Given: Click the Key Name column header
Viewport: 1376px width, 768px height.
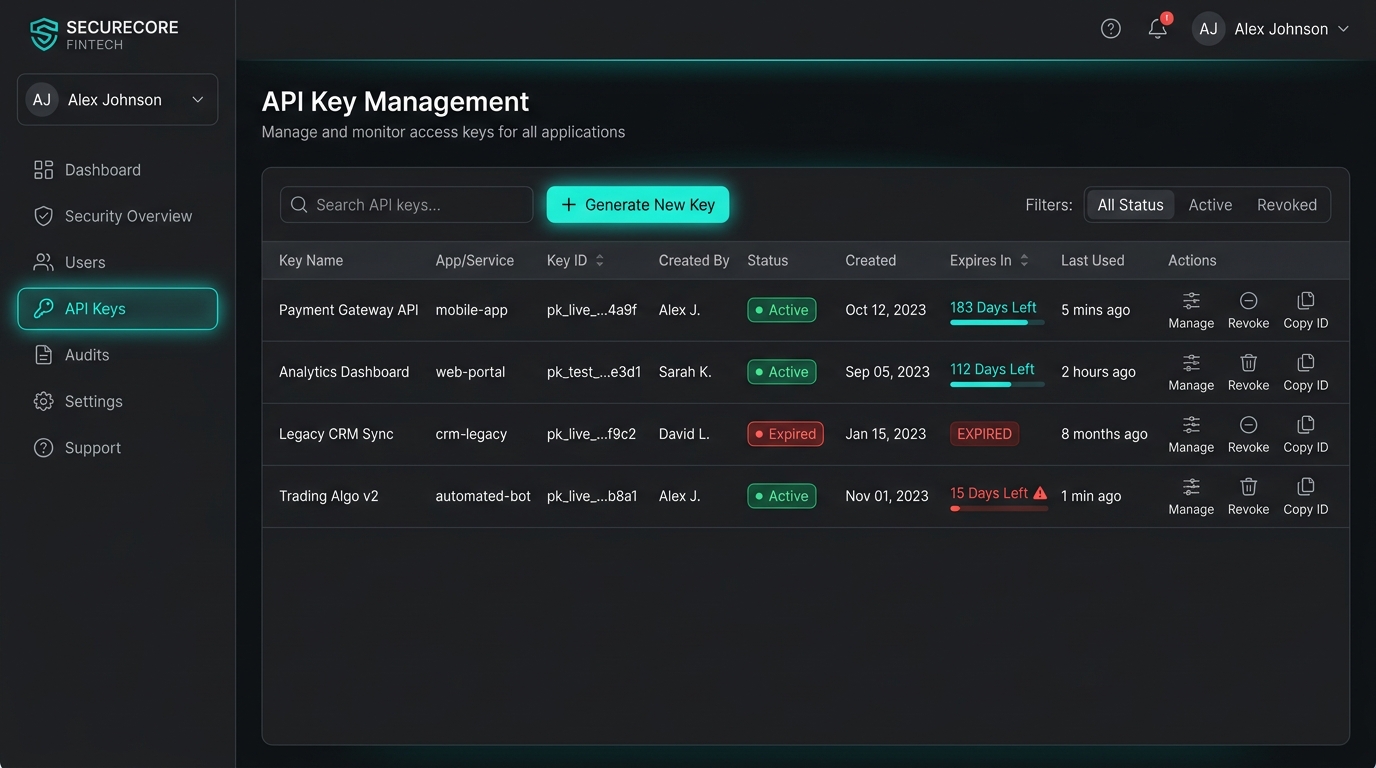Looking at the screenshot, I should [311, 260].
